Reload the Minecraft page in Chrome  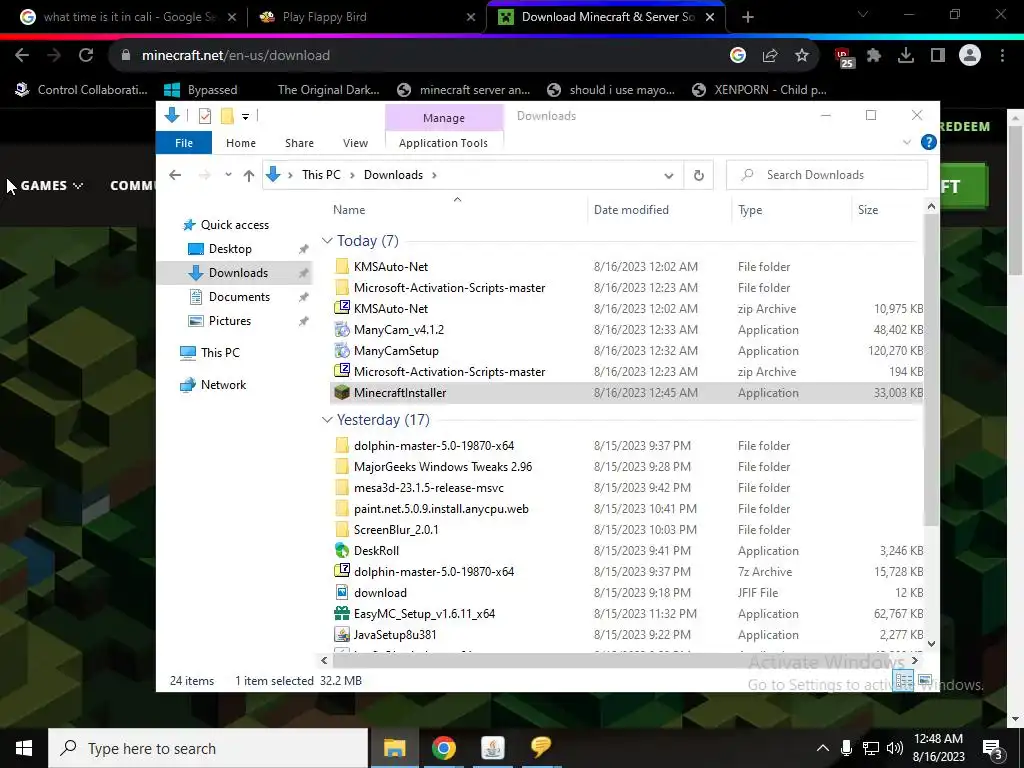[86, 56]
